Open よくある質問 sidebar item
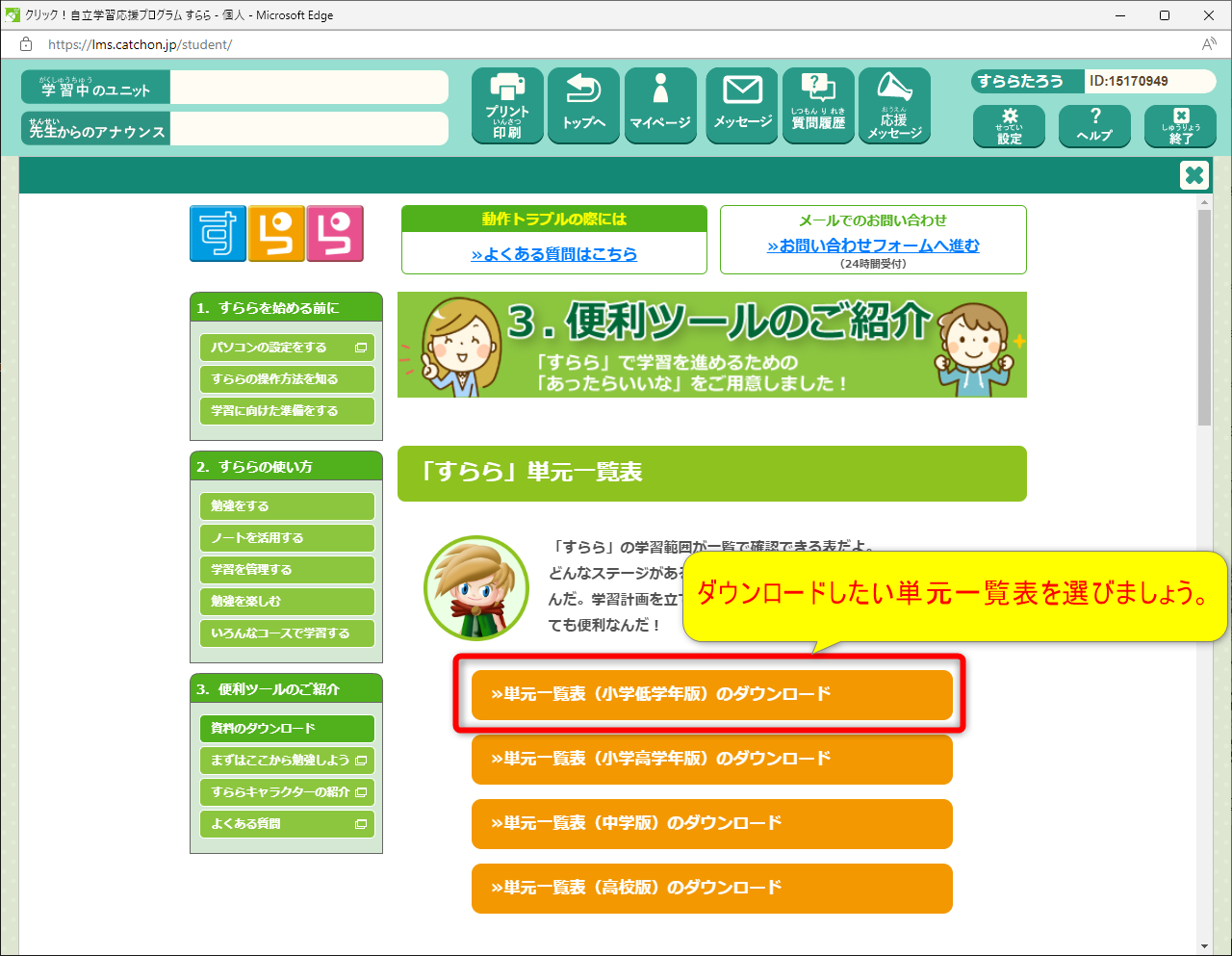The height and width of the screenshot is (956, 1232). 287,824
